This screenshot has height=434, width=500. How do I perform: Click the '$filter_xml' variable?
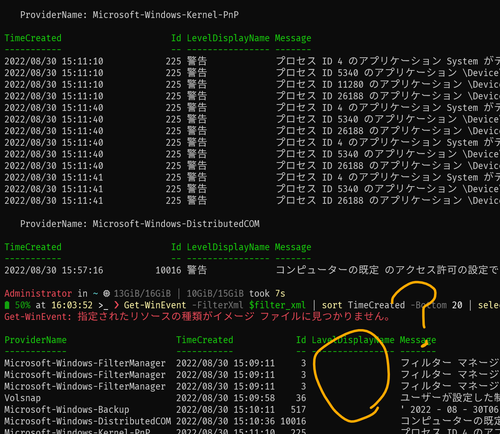click(277, 305)
